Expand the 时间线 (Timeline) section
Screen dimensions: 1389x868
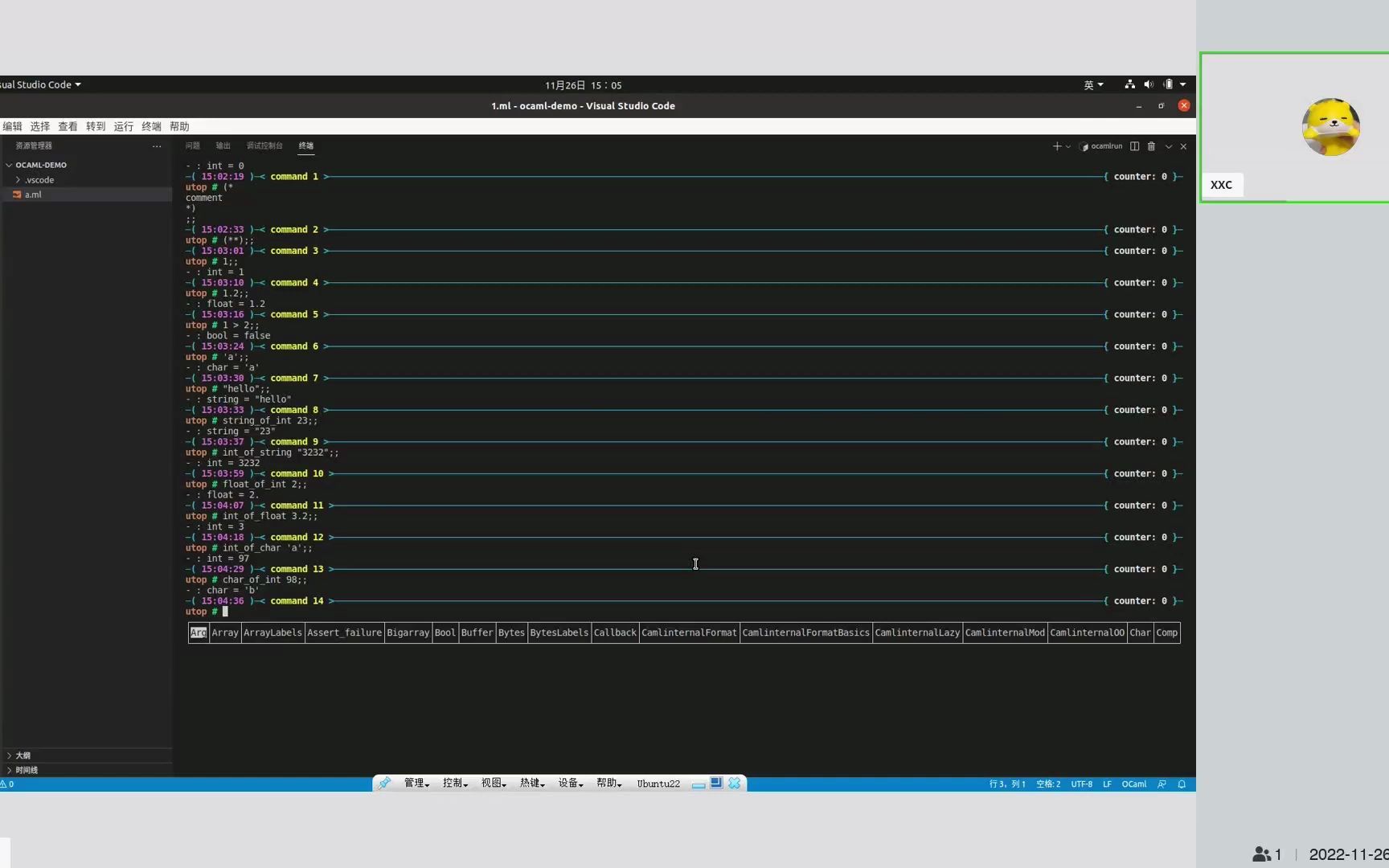(x=86, y=770)
